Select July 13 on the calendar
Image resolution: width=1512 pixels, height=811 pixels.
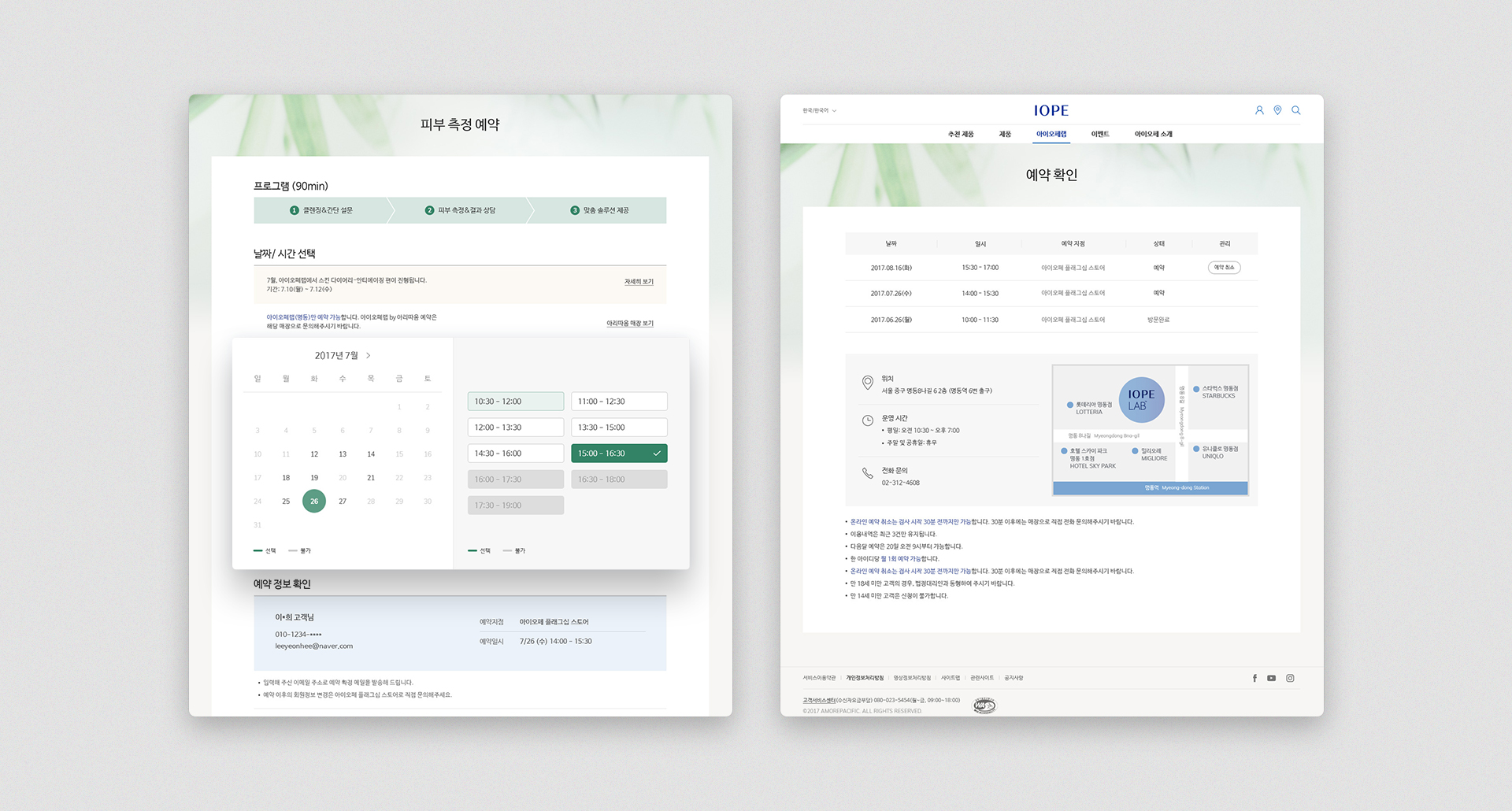[343, 454]
